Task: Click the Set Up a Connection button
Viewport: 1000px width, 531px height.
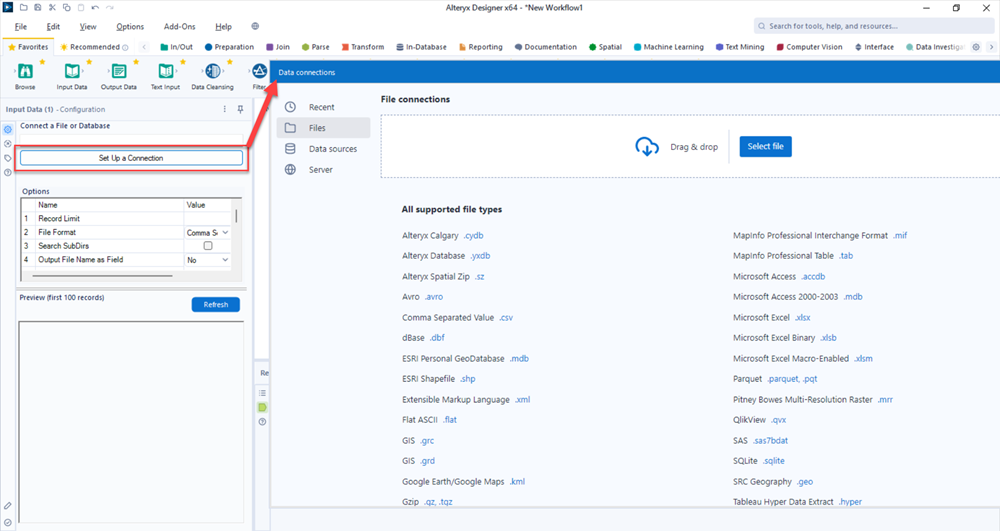Action: click(131, 158)
